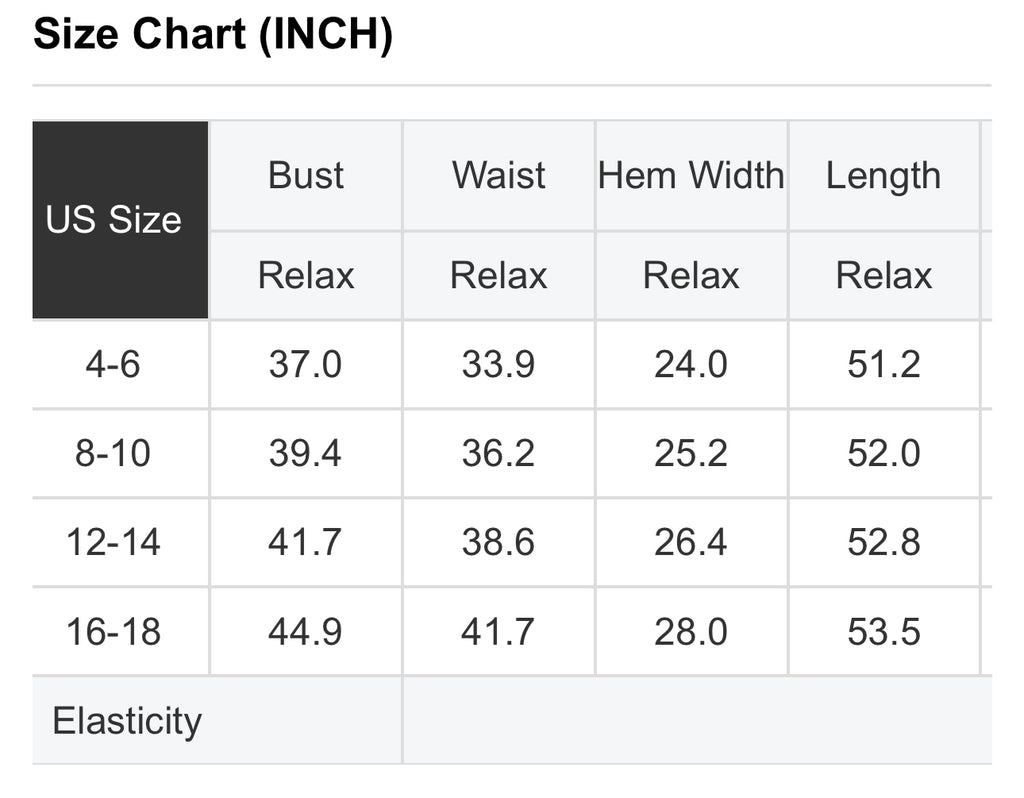Select the 4-6 size row label
The image size is (1024, 798).
tap(113, 364)
